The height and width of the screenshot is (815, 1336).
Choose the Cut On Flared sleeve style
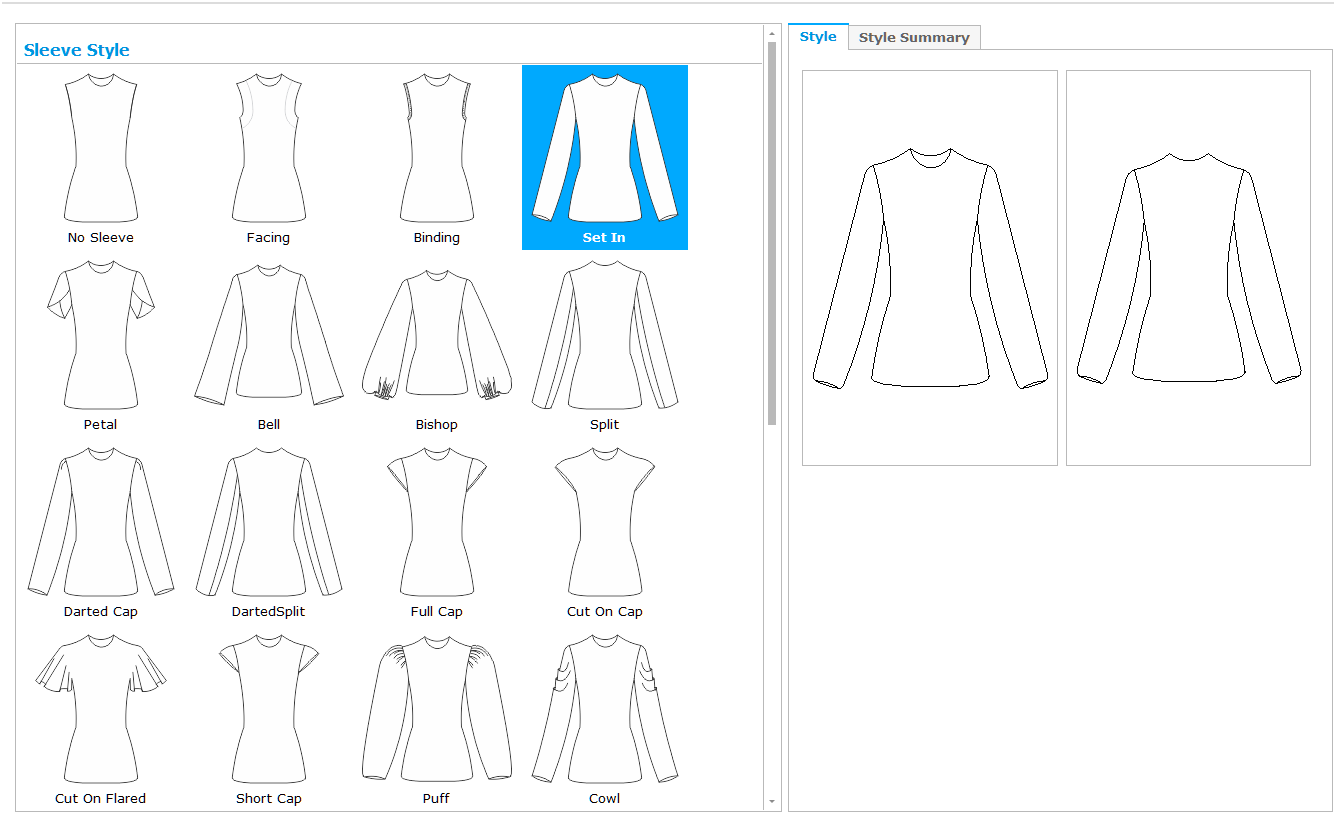pyautogui.click(x=101, y=718)
